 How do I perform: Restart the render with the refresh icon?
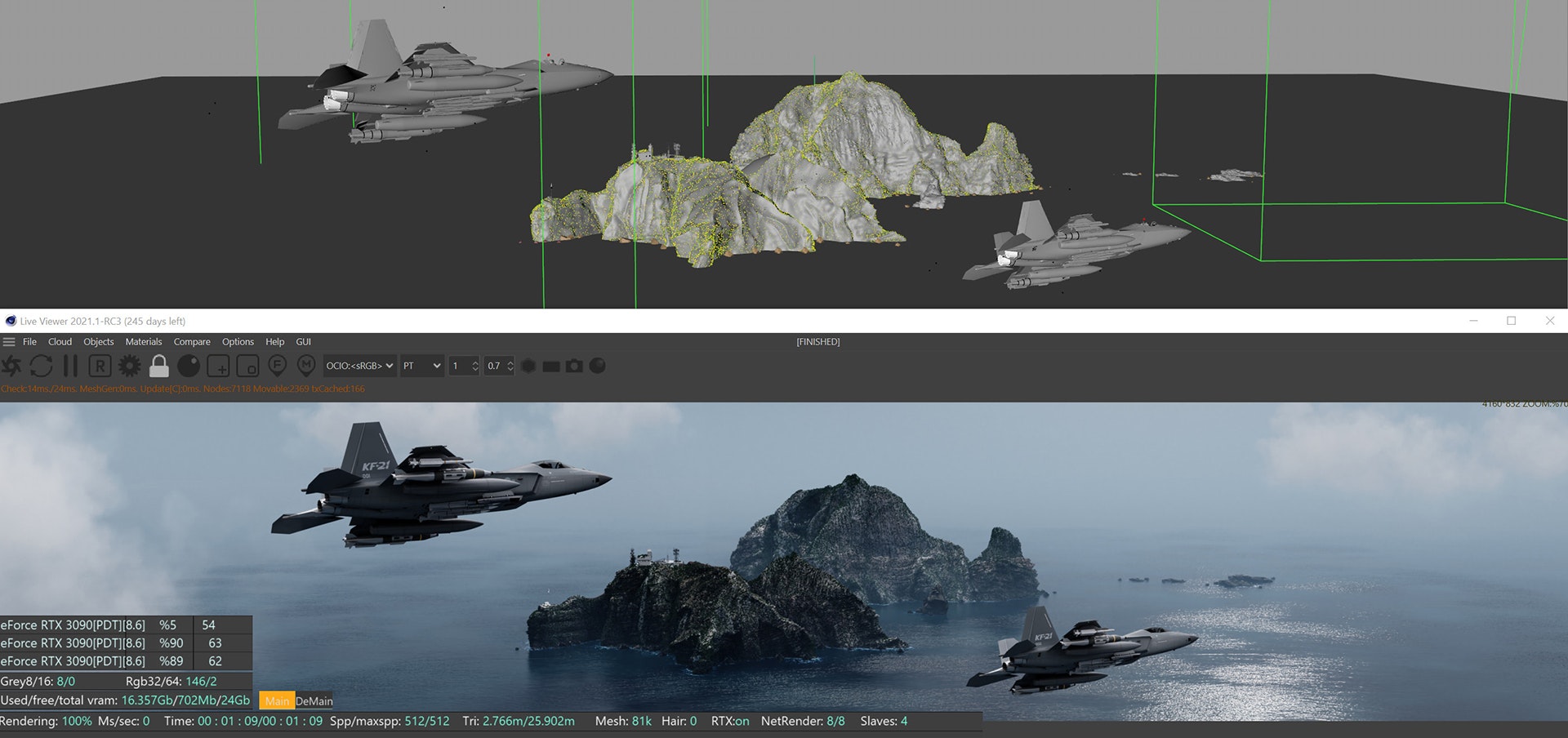pyautogui.click(x=41, y=366)
